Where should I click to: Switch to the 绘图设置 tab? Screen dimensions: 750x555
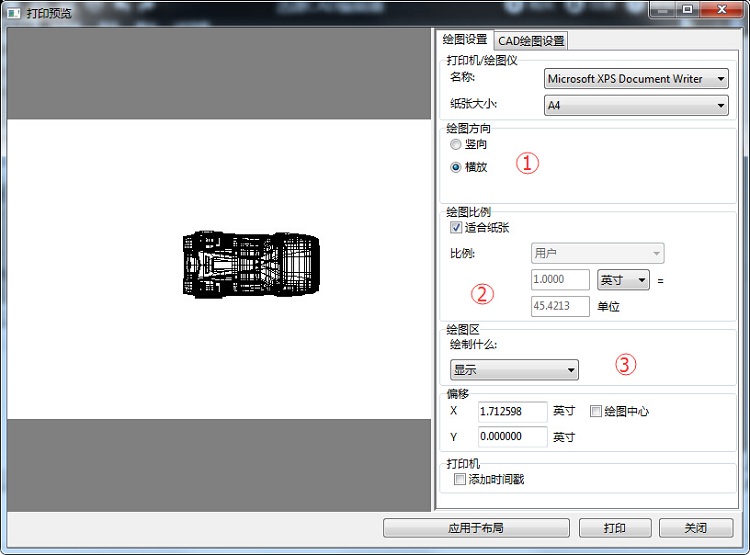tap(464, 39)
